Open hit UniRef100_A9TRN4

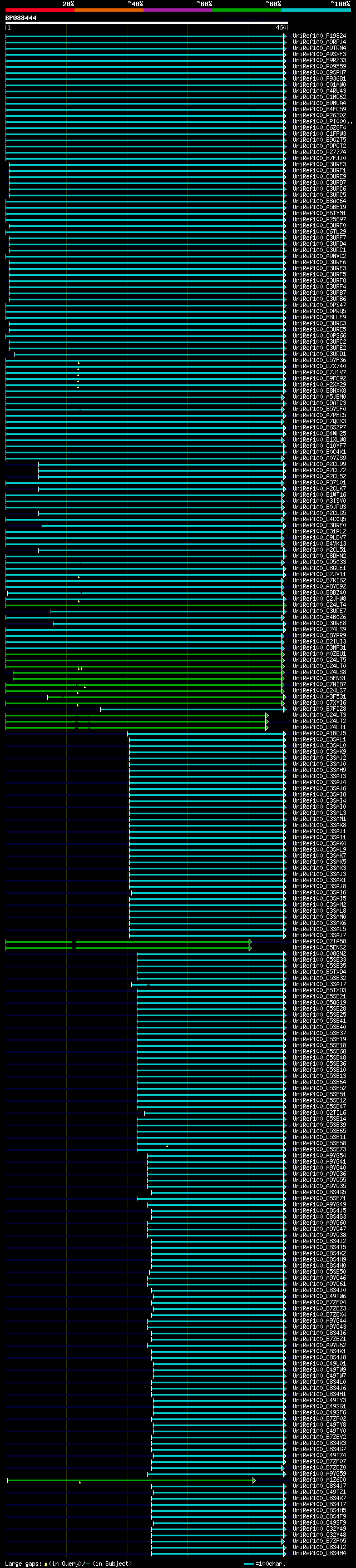319,48
